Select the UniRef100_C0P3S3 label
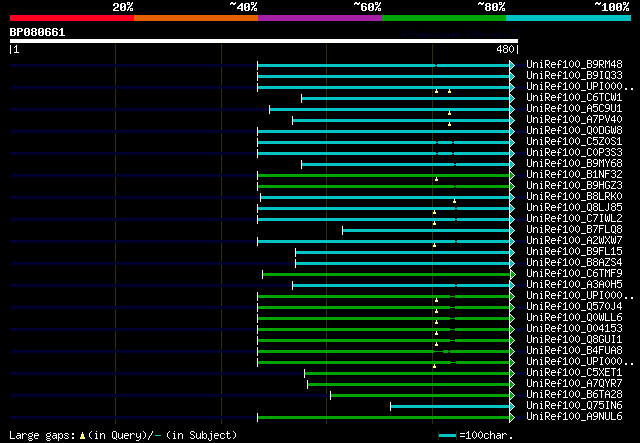The width and height of the screenshot is (640, 443). tap(574, 152)
